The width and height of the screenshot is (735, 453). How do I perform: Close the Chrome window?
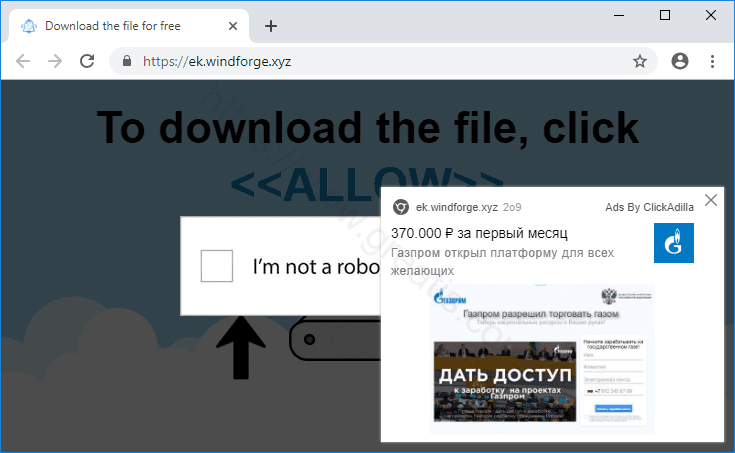tap(711, 15)
